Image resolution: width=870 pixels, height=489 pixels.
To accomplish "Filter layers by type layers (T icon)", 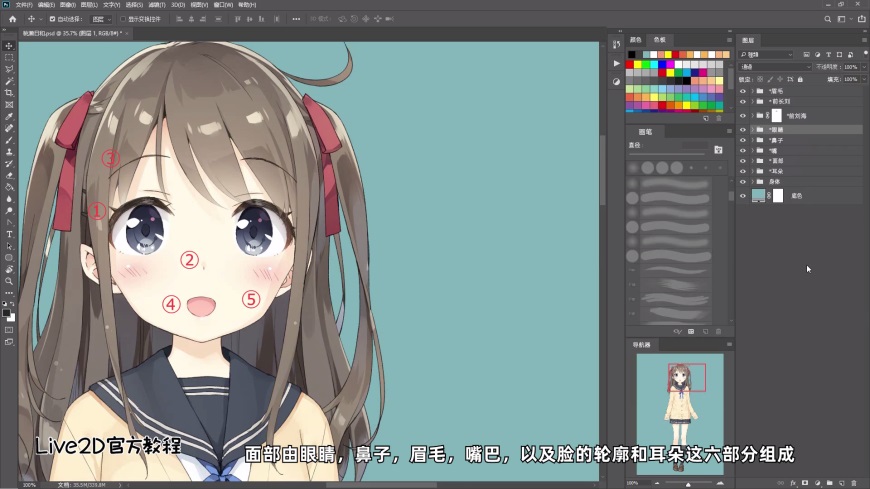I will click(828, 54).
